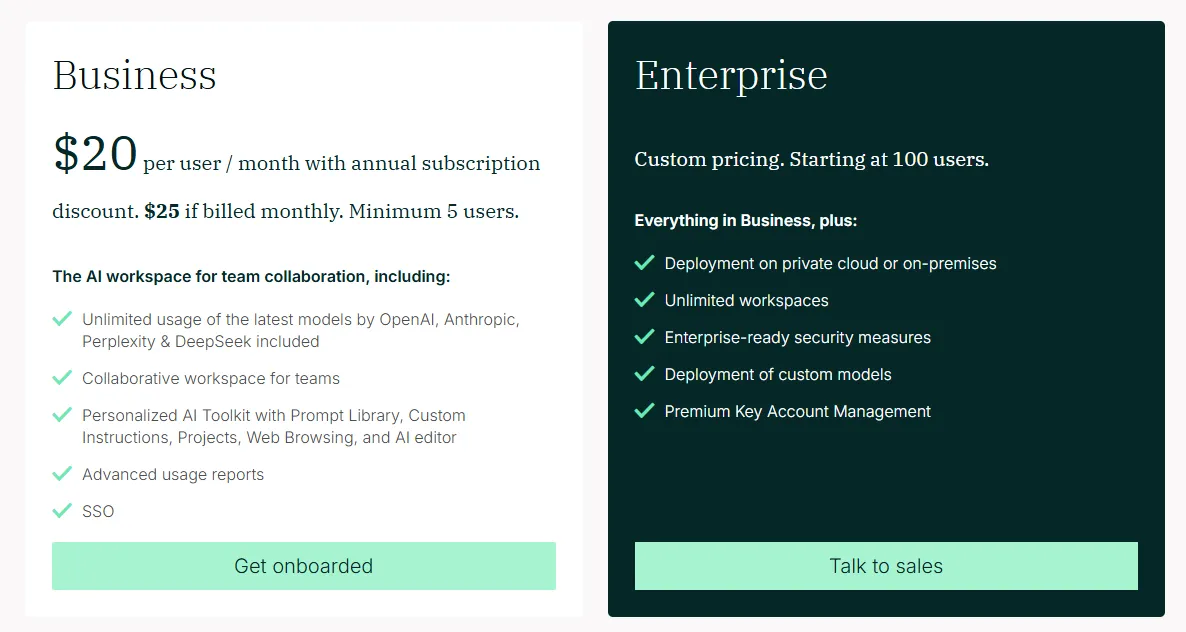Click checkmark beside Enterprise-ready security measures
This screenshot has width=1186, height=632.
point(644,336)
